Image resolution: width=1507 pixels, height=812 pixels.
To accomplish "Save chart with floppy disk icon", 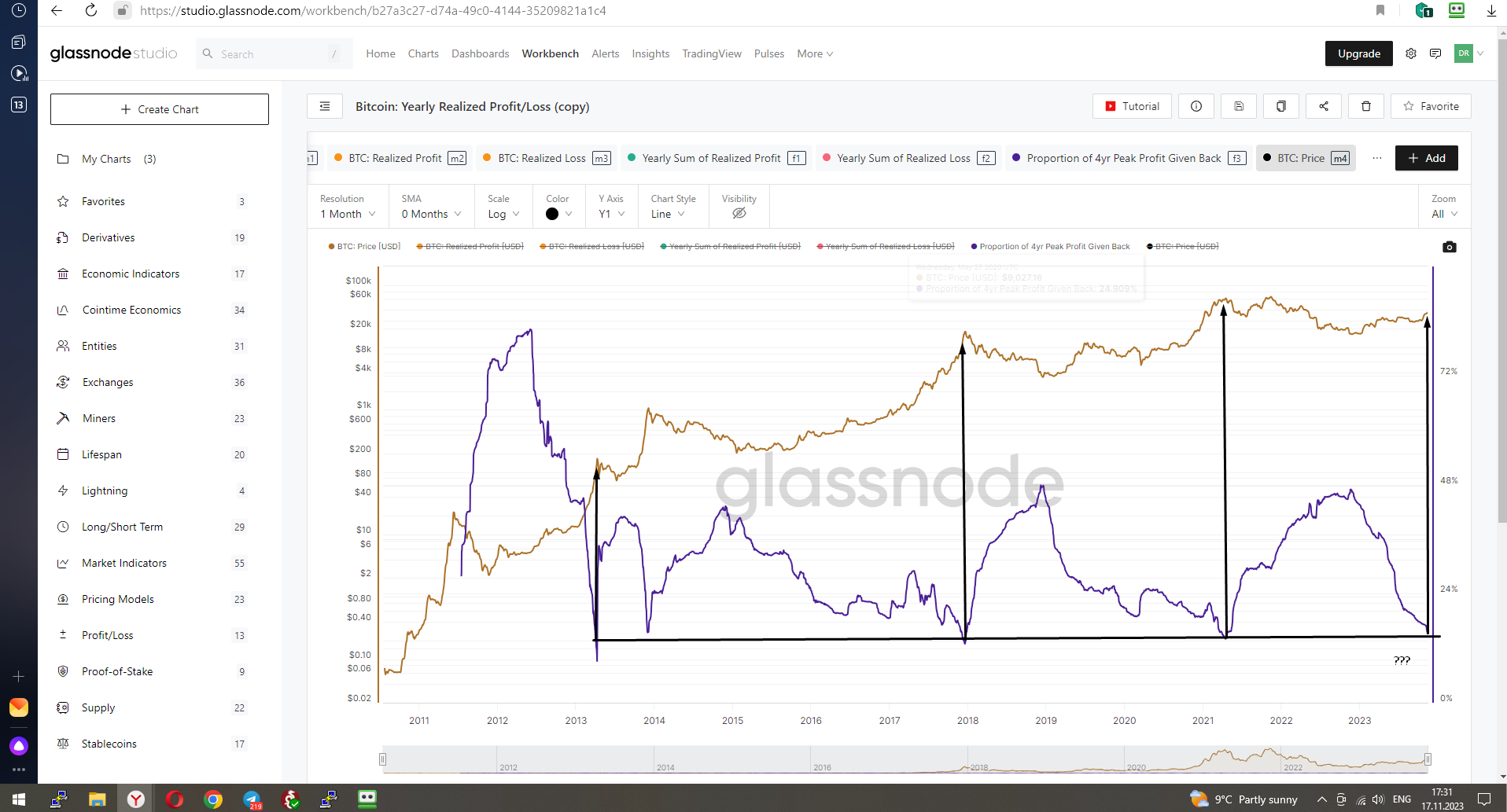I will point(1239,106).
